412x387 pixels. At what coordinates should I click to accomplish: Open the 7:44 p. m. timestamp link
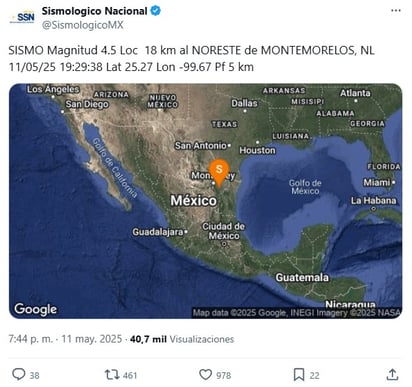31,339
